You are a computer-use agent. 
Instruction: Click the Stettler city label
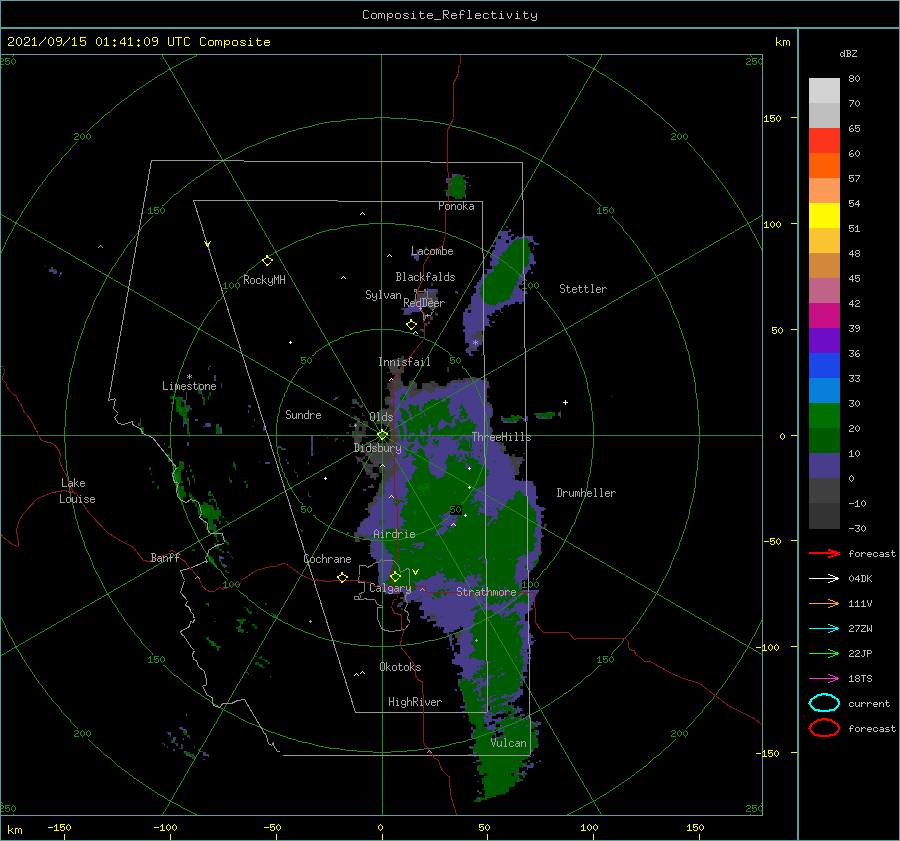coord(583,289)
